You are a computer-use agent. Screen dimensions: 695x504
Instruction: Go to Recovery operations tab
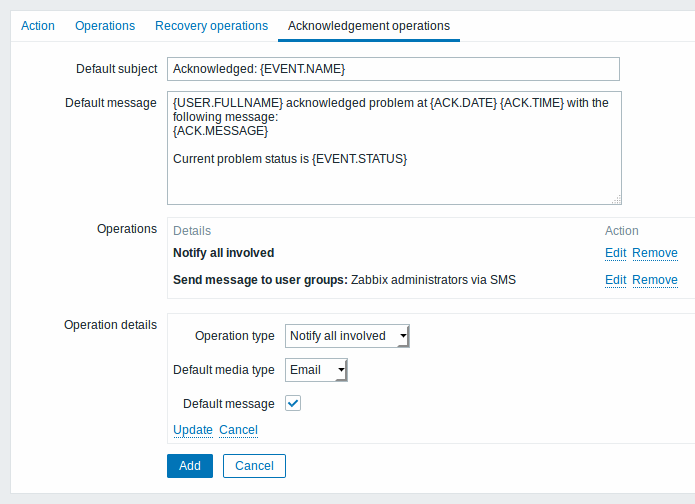[211, 26]
